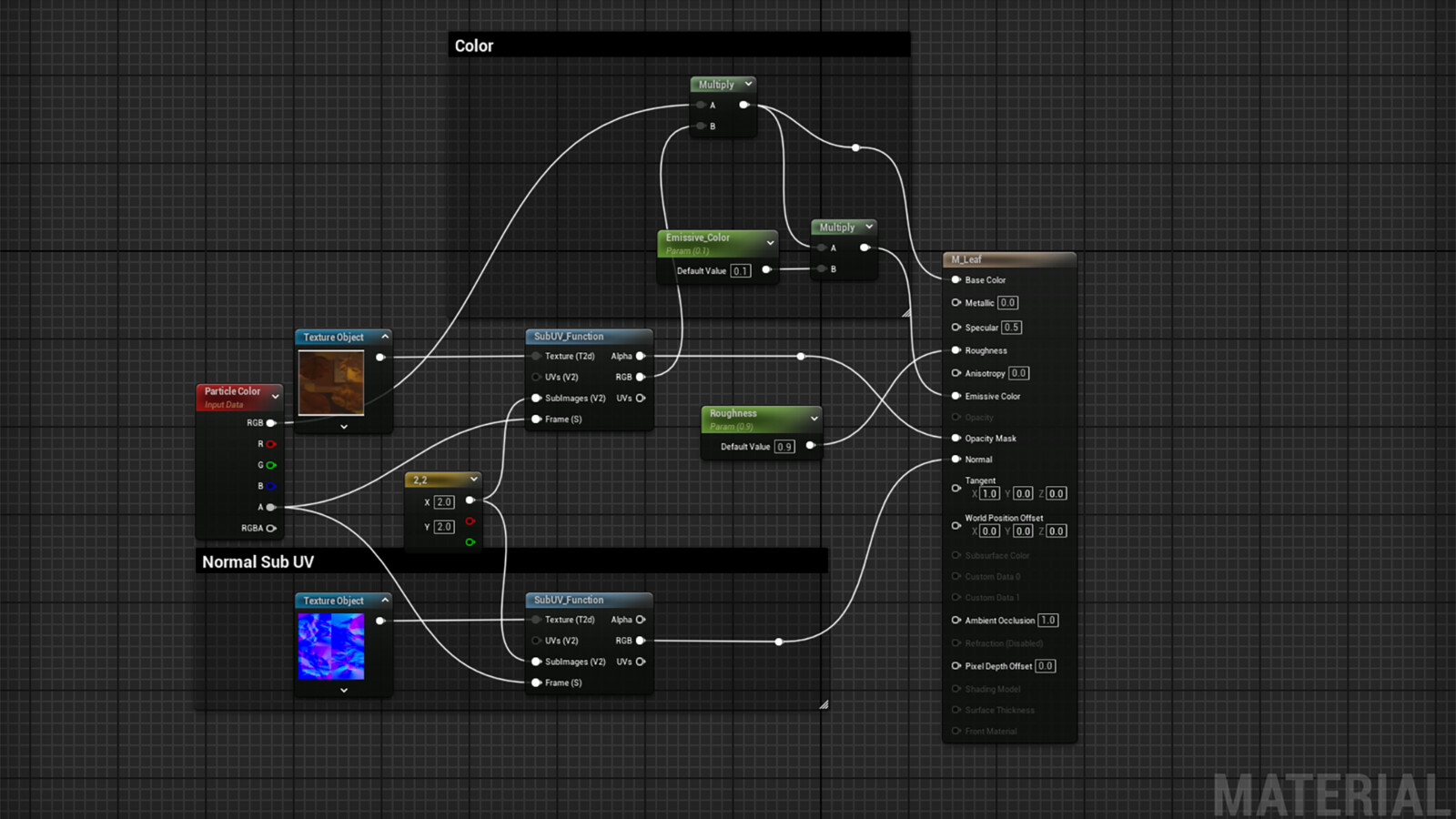Click Base Color input pin on M_Leaf
The image size is (1456, 819).
tap(956, 280)
